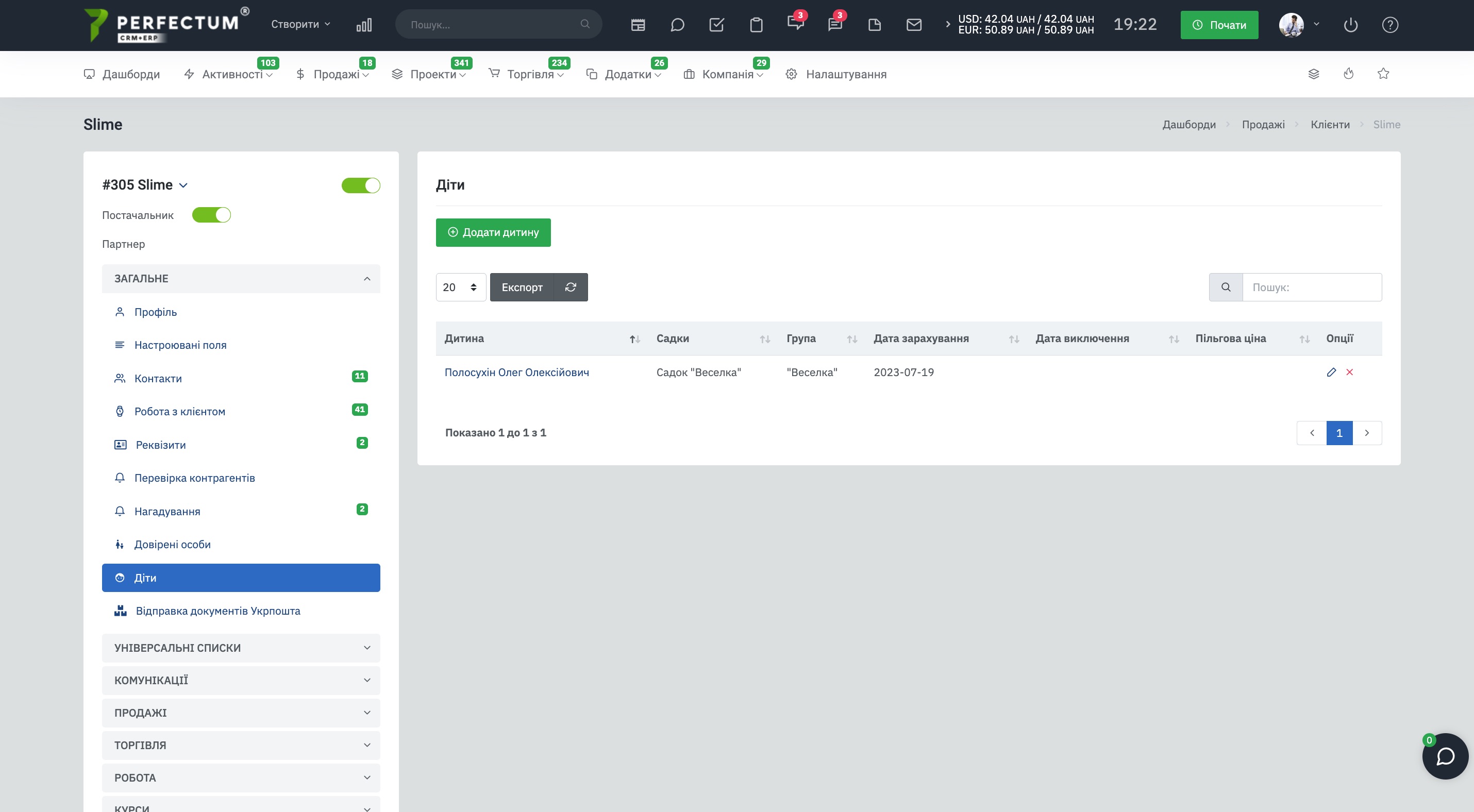Click the flame icon in menu bar

coord(1349,73)
